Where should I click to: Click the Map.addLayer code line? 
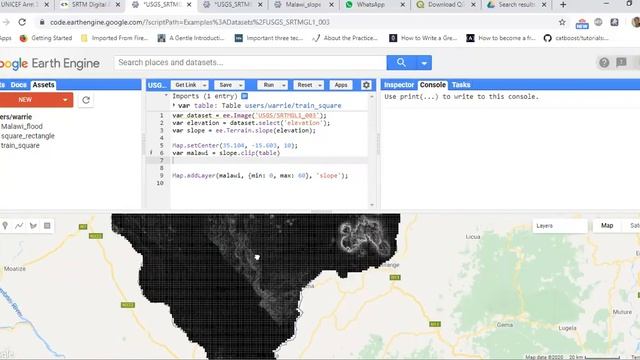tap(260, 176)
